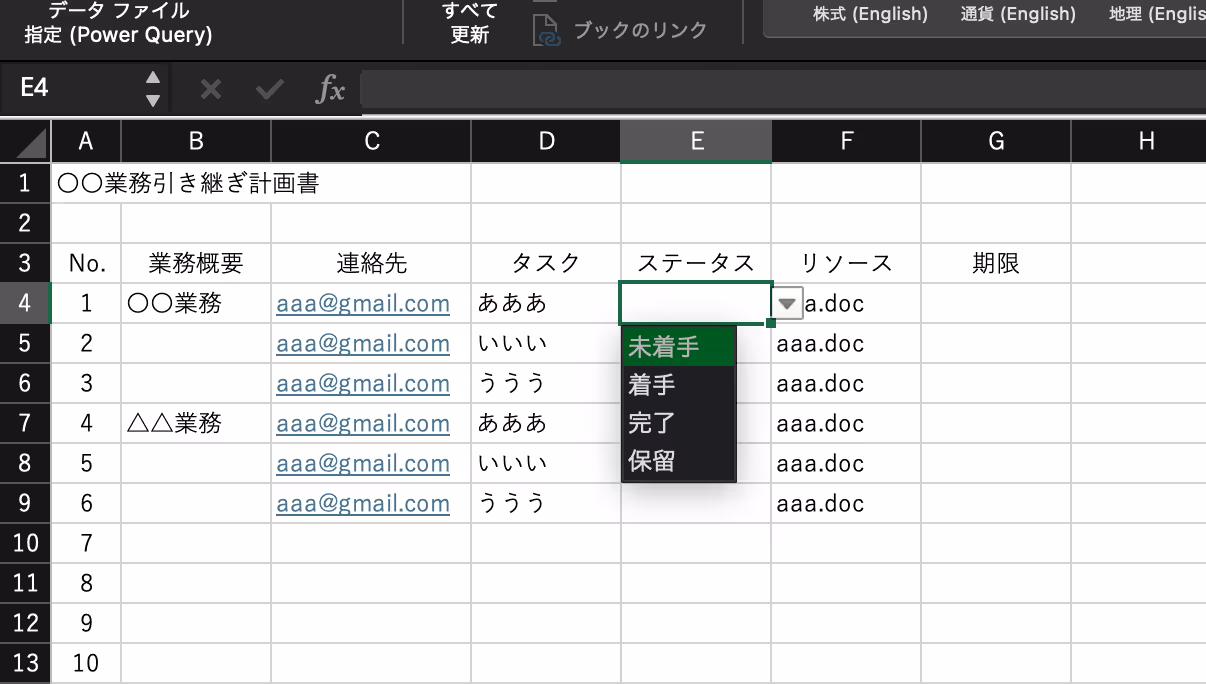
Task: Select column D header
Action: click(x=546, y=141)
